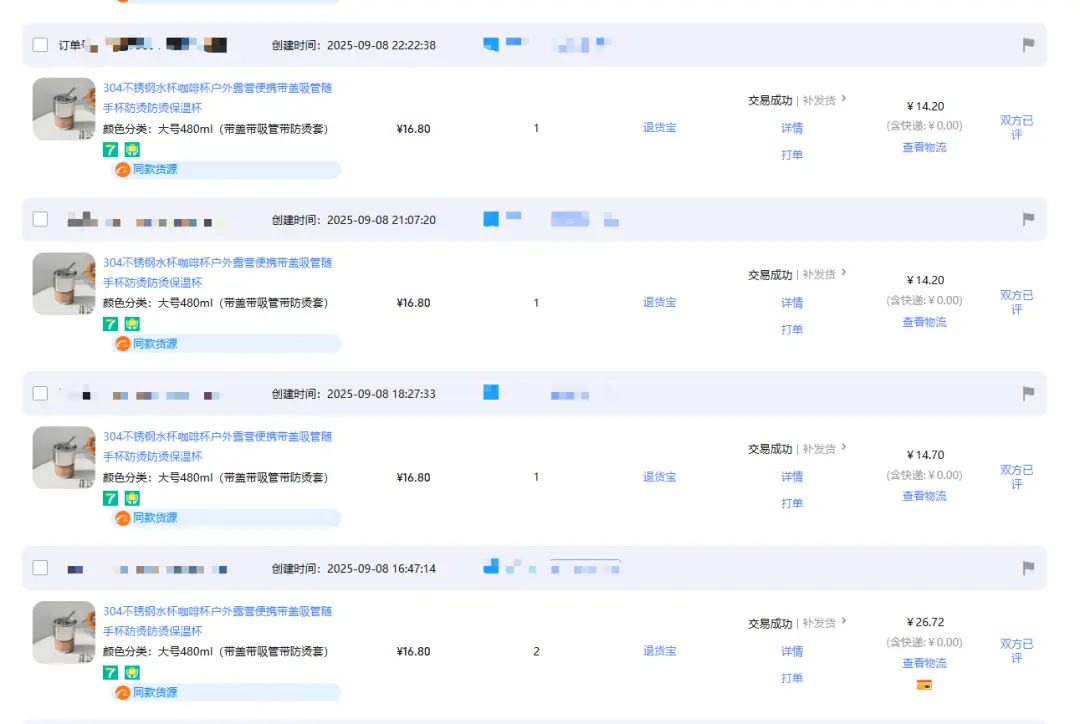
Task: Click the flag icon on the 21:07:20 order
Action: click(1027, 219)
